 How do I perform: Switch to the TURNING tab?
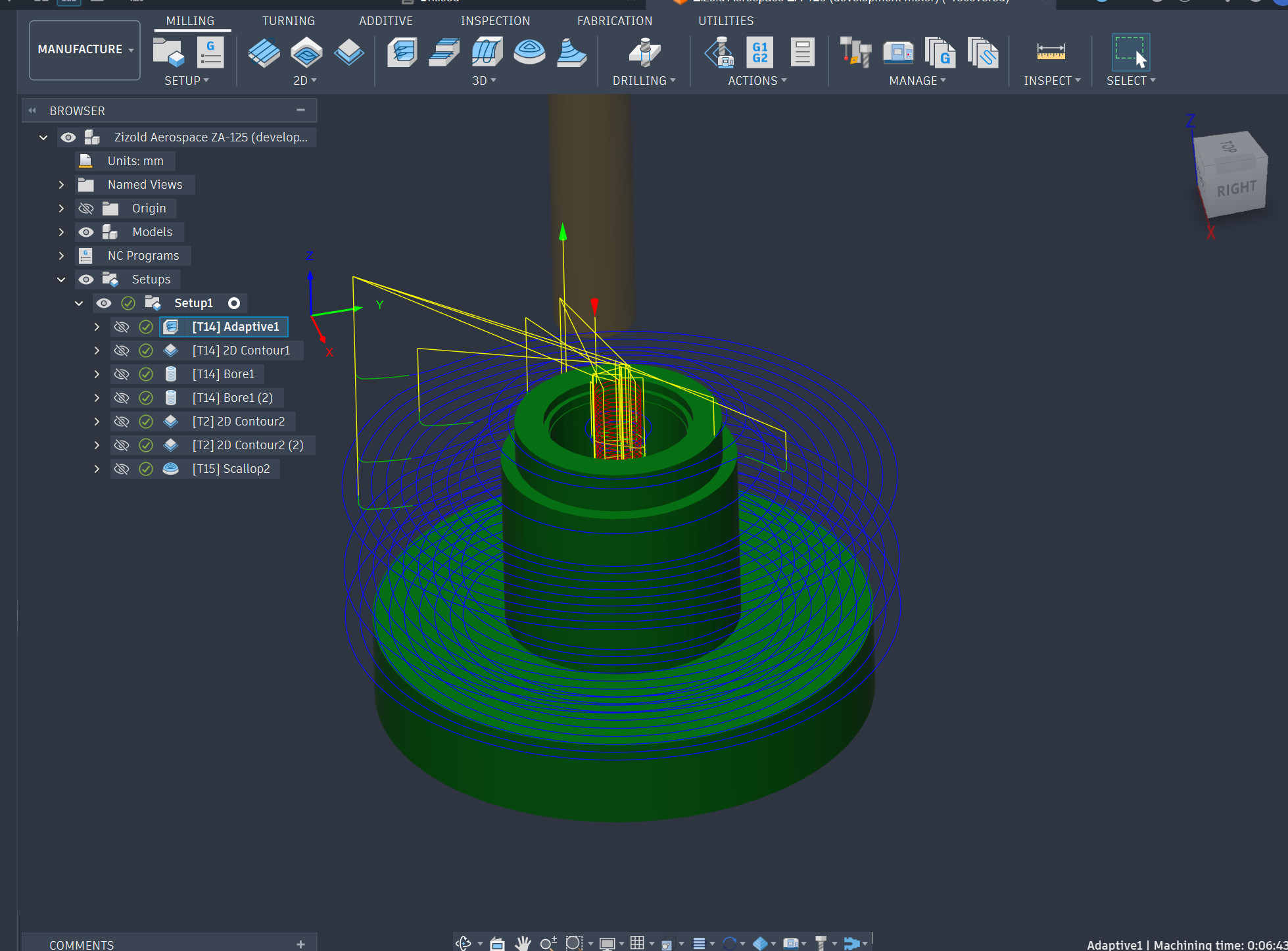289,21
